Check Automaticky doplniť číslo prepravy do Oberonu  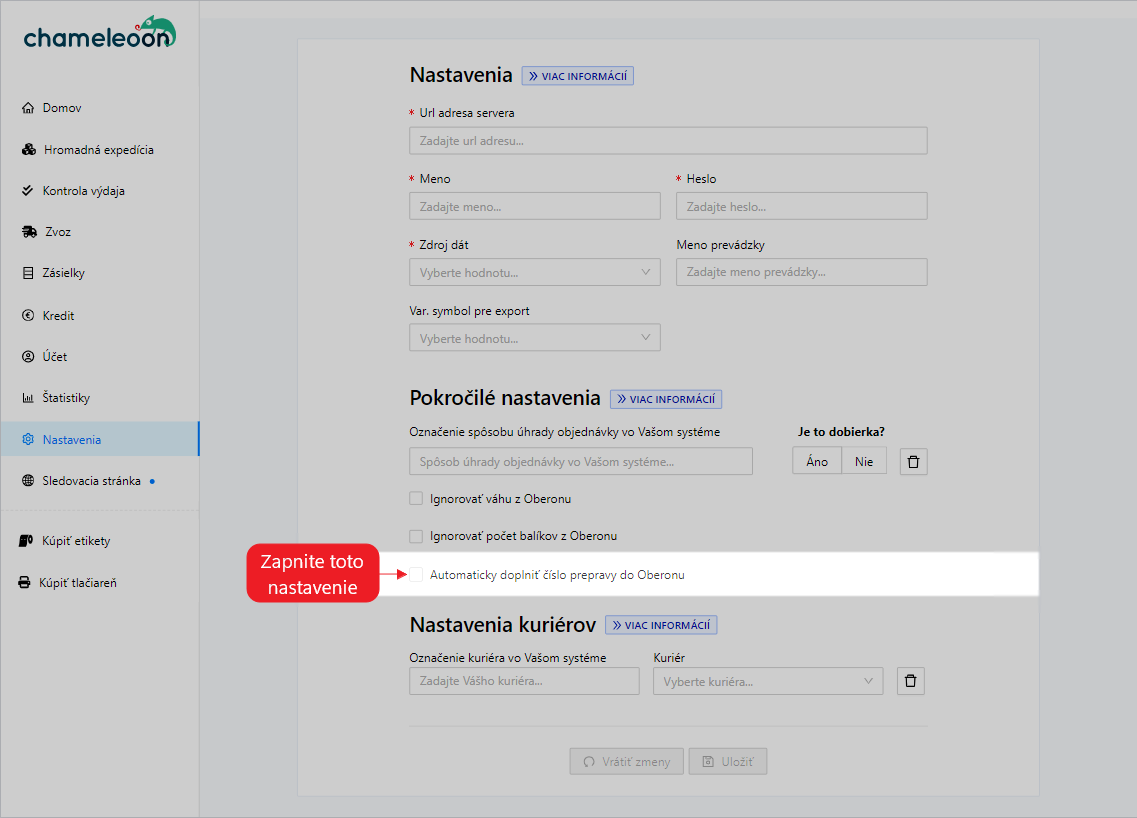click(x=416, y=575)
